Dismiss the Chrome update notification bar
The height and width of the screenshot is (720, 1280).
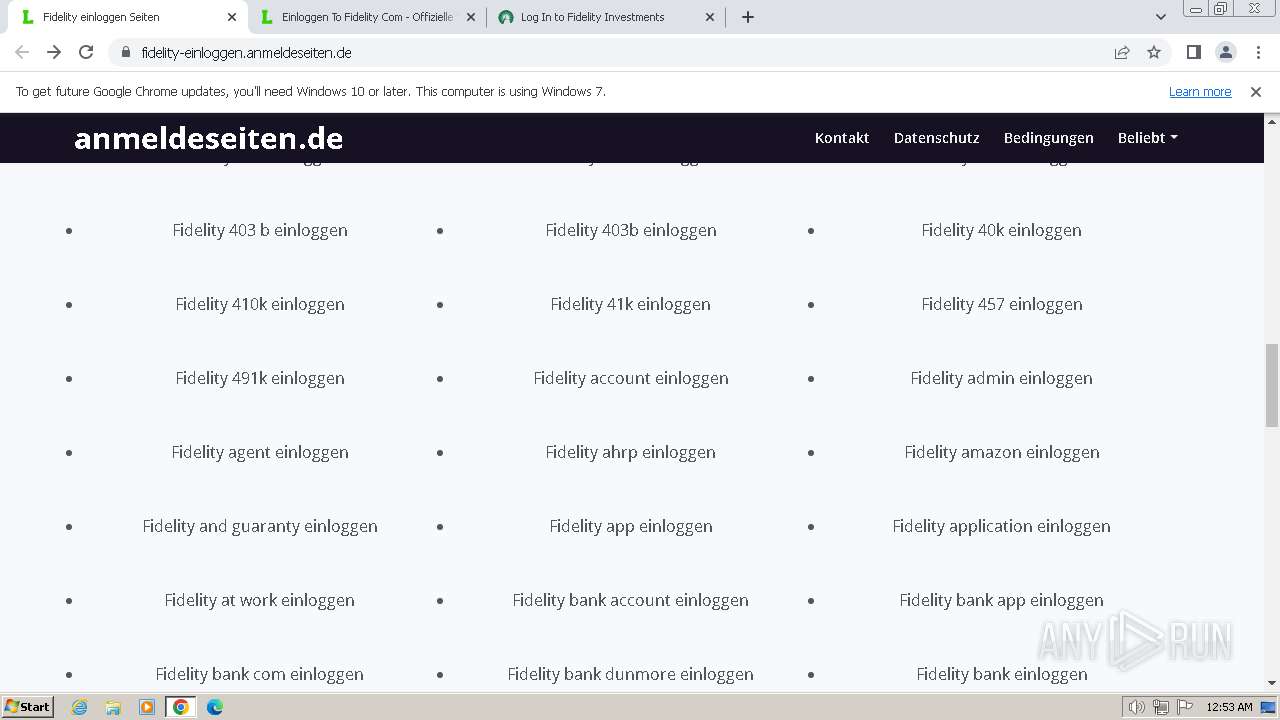1256,91
